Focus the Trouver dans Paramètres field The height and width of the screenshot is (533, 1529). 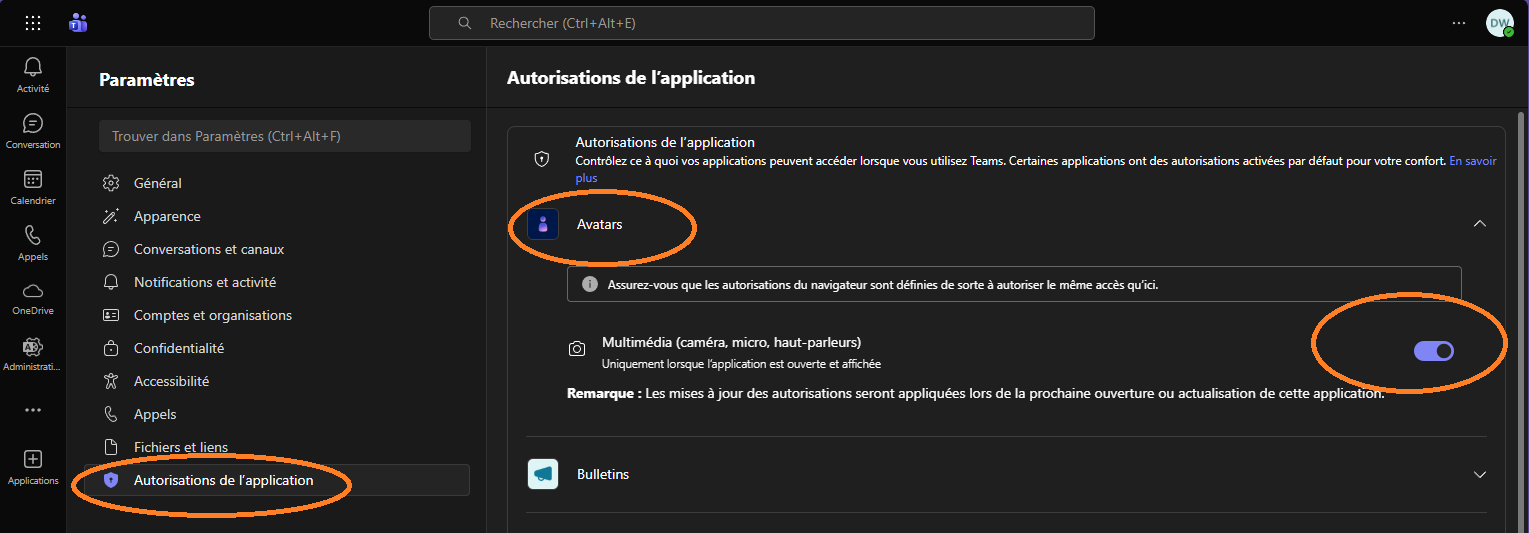(x=284, y=136)
